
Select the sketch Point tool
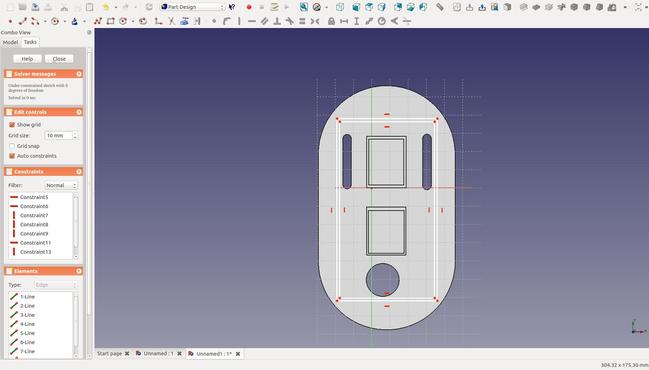coord(10,21)
